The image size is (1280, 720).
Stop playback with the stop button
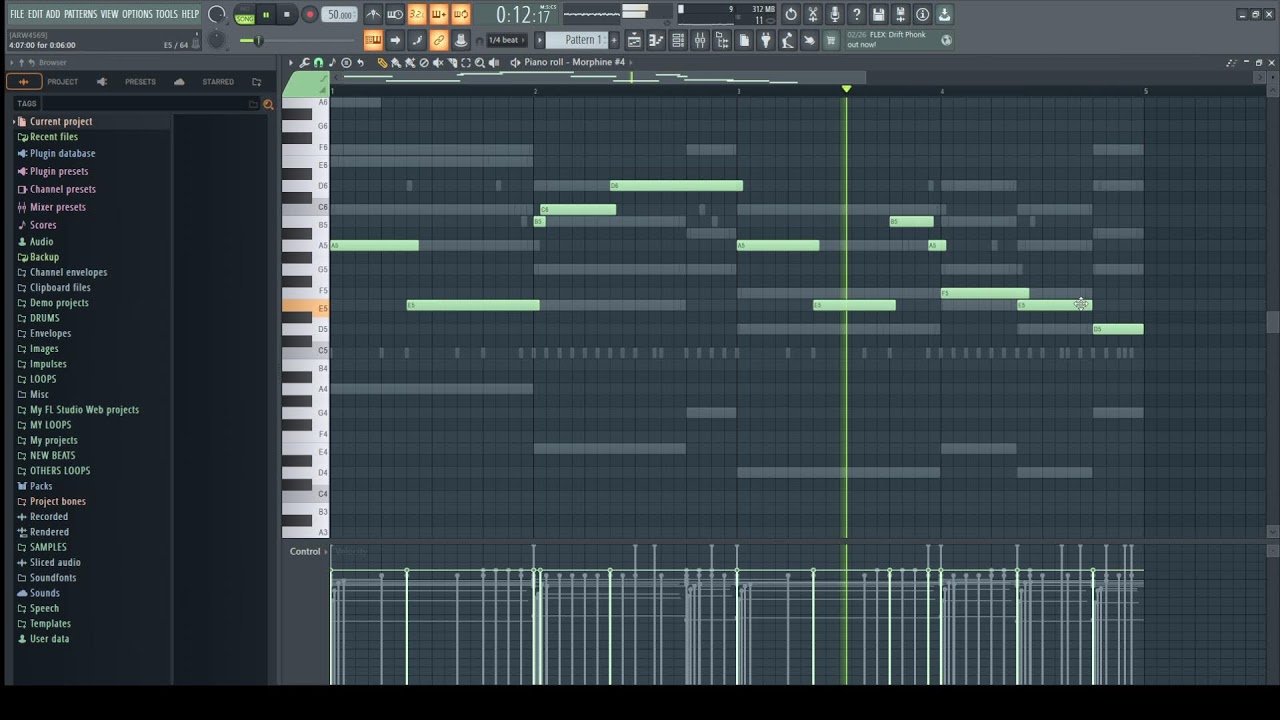pos(287,15)
